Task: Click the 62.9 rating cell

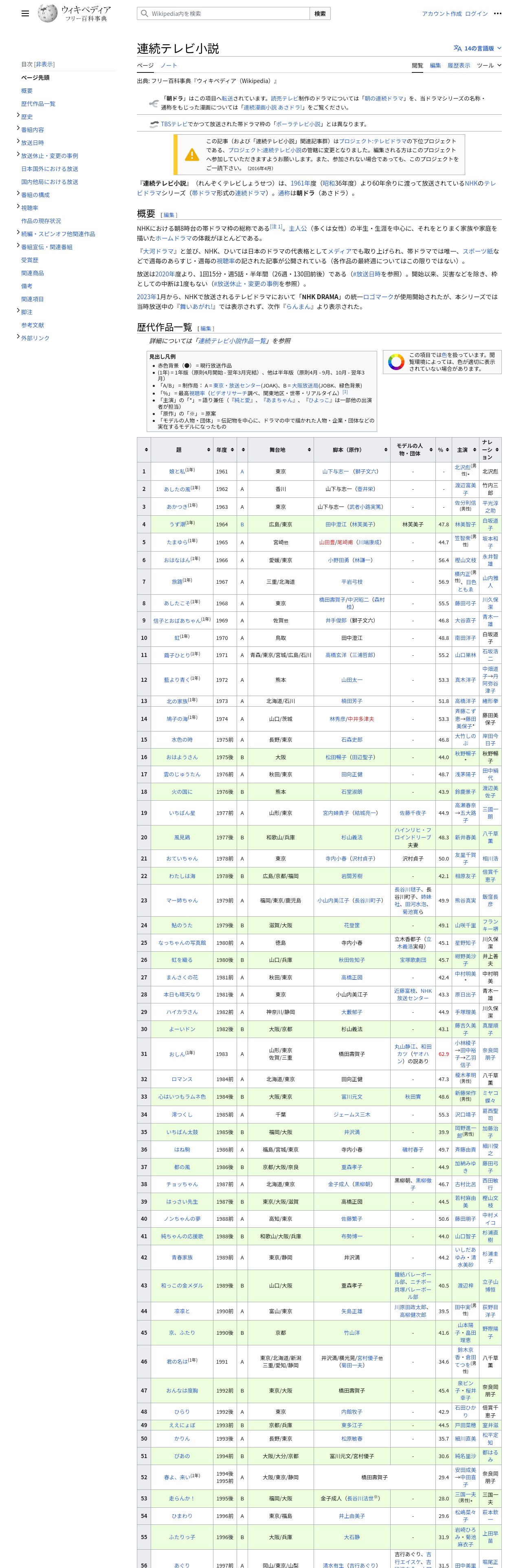Action: click(443, 1053)
